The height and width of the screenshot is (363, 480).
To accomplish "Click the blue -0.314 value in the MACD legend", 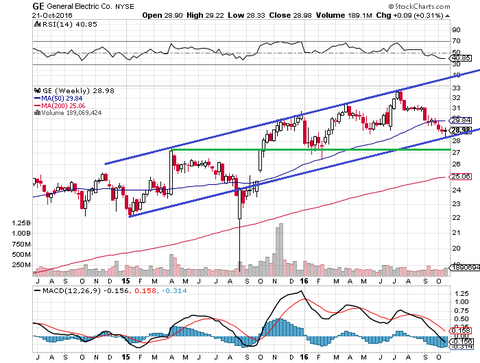I will [174, 291].
